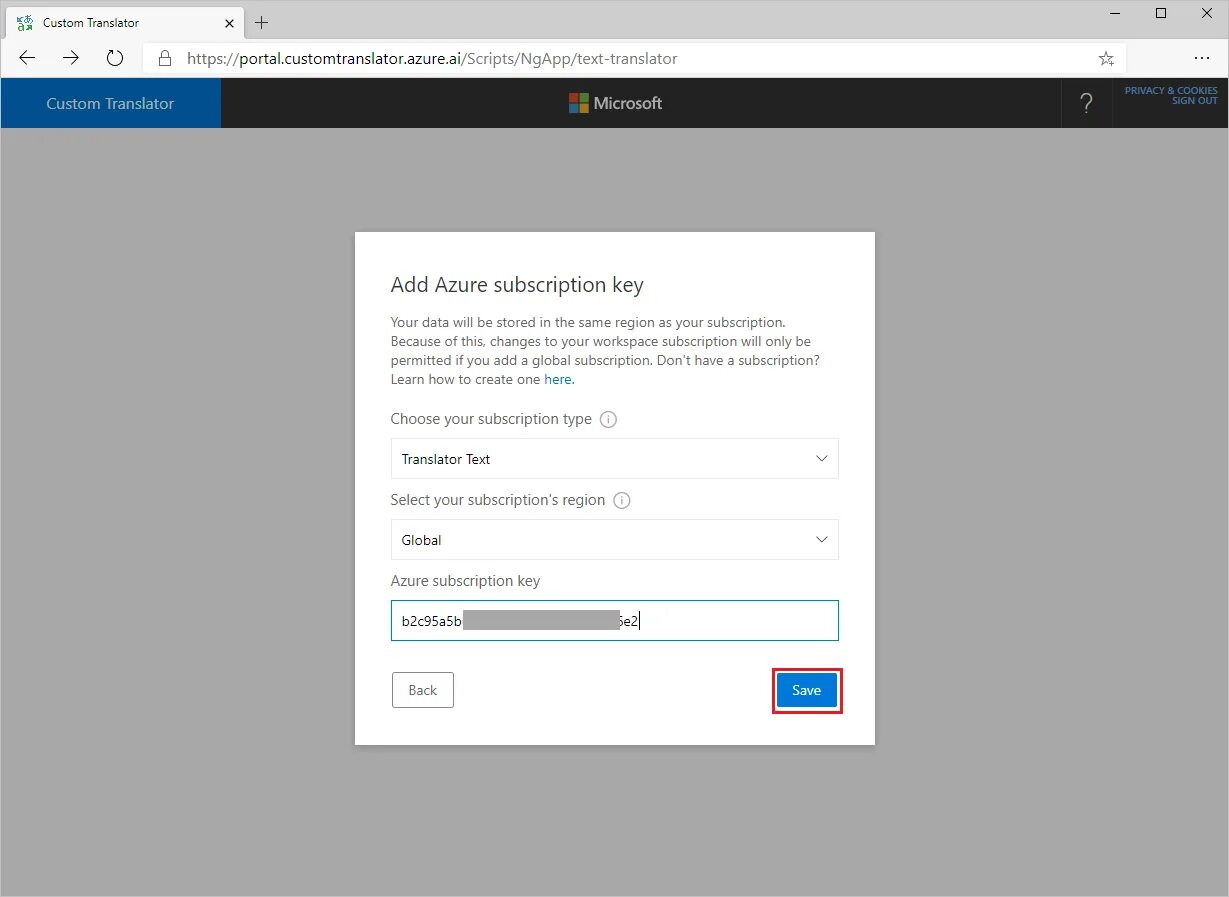
Task: Open browser Settings and more ellipsis
Action: [x=1202, y=58]
